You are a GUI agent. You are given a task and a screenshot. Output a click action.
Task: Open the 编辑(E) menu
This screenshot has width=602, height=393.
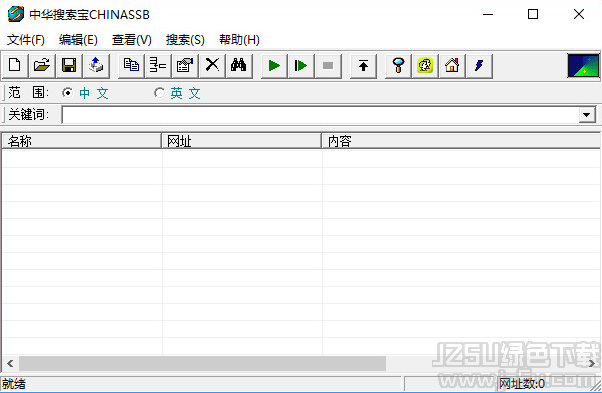coord(78,40)
